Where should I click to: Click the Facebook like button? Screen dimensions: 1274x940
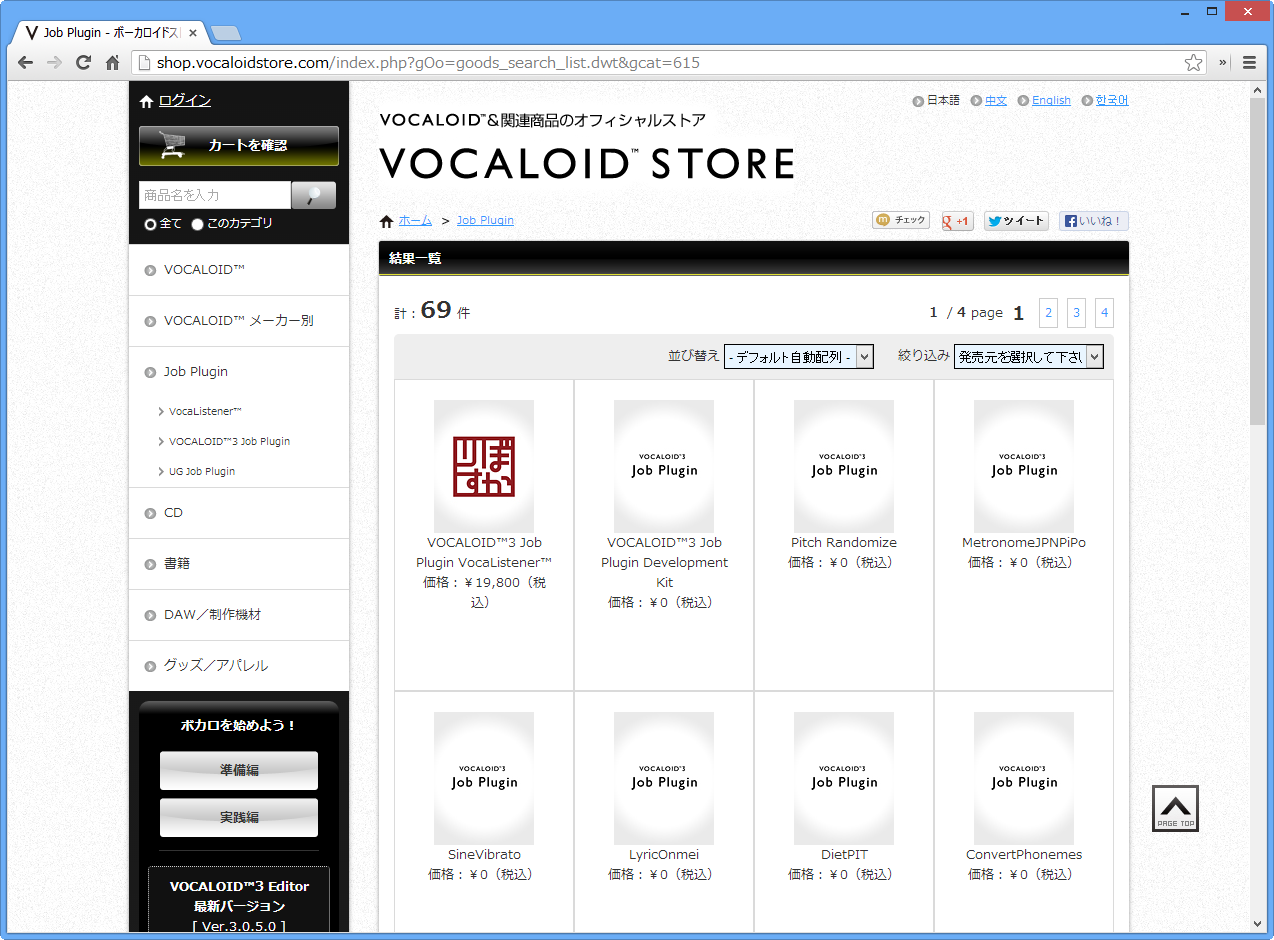(x=1094, y=221)
